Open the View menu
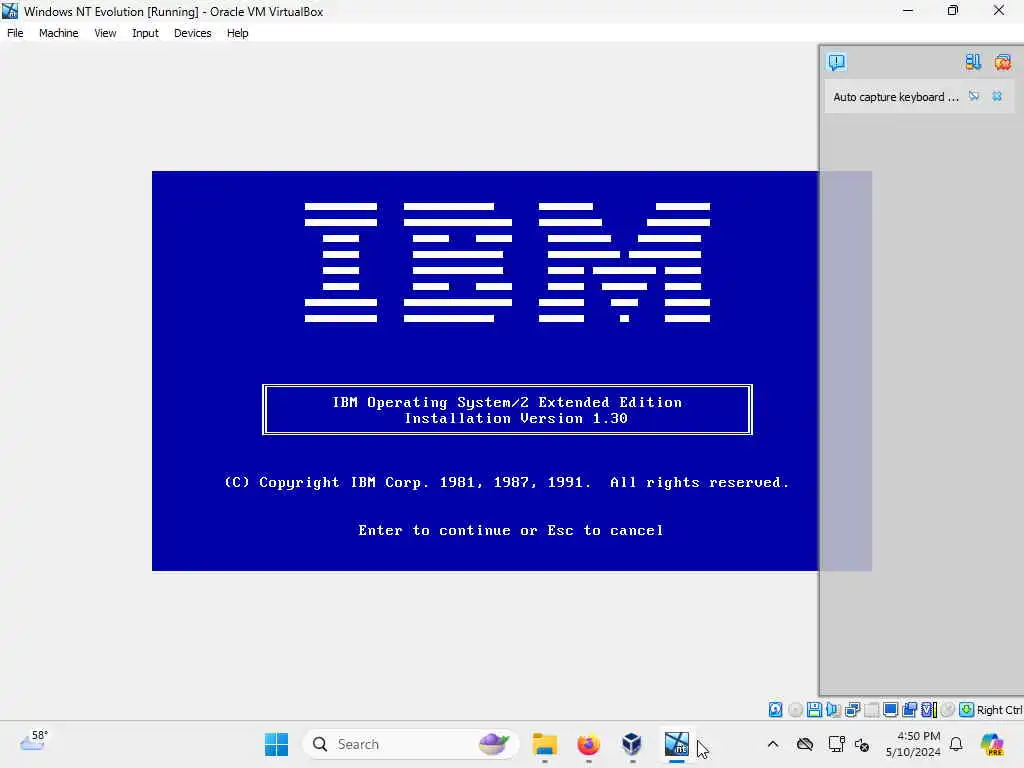The width and height of the screenshot is (1024, 768). pyautogui.click(x=104, y=33)
